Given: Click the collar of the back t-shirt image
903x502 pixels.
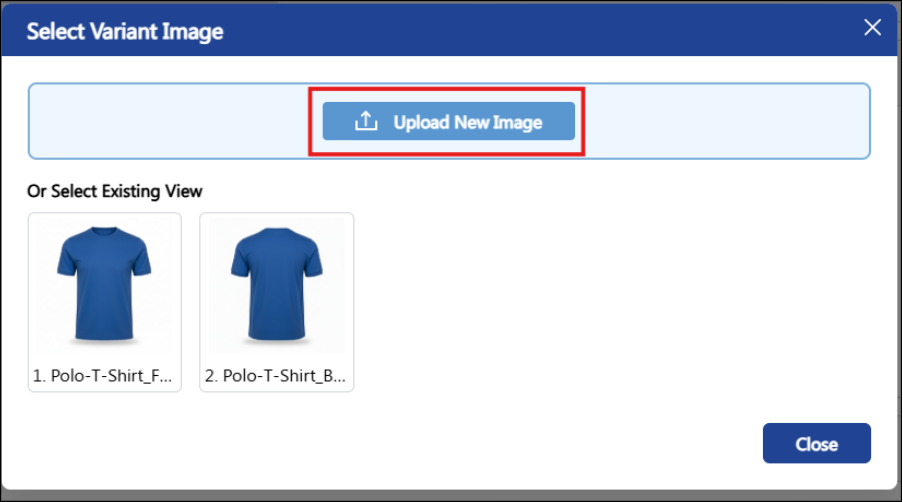Looking at the screenshot, I should (276, 231).
